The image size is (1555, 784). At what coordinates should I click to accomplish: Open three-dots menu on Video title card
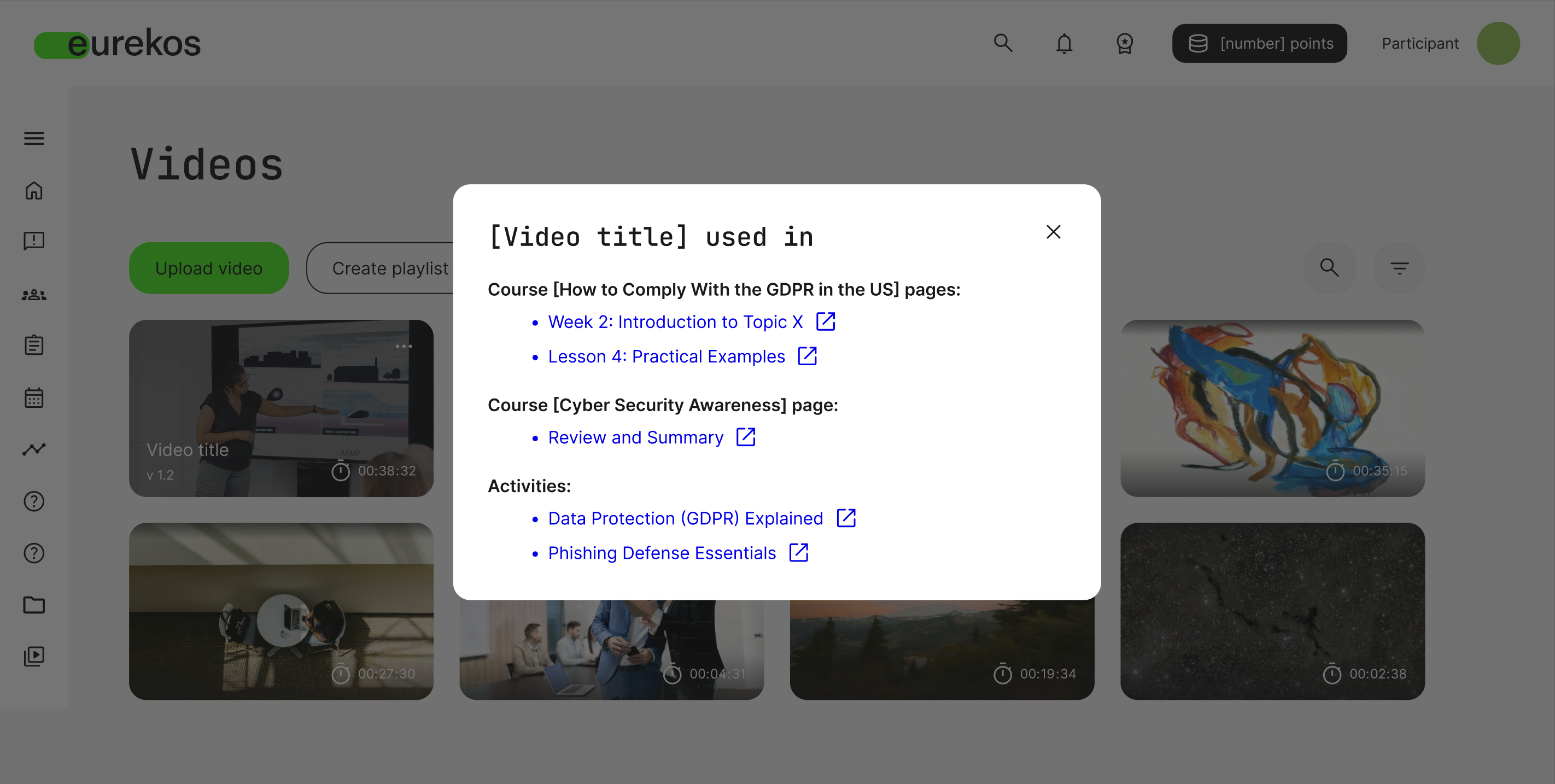[x=403, y=347]
